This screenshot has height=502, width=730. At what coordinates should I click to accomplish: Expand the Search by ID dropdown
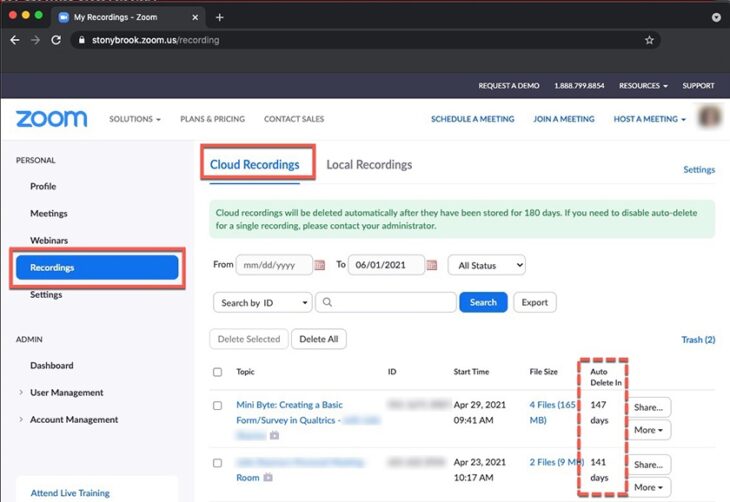262,302
